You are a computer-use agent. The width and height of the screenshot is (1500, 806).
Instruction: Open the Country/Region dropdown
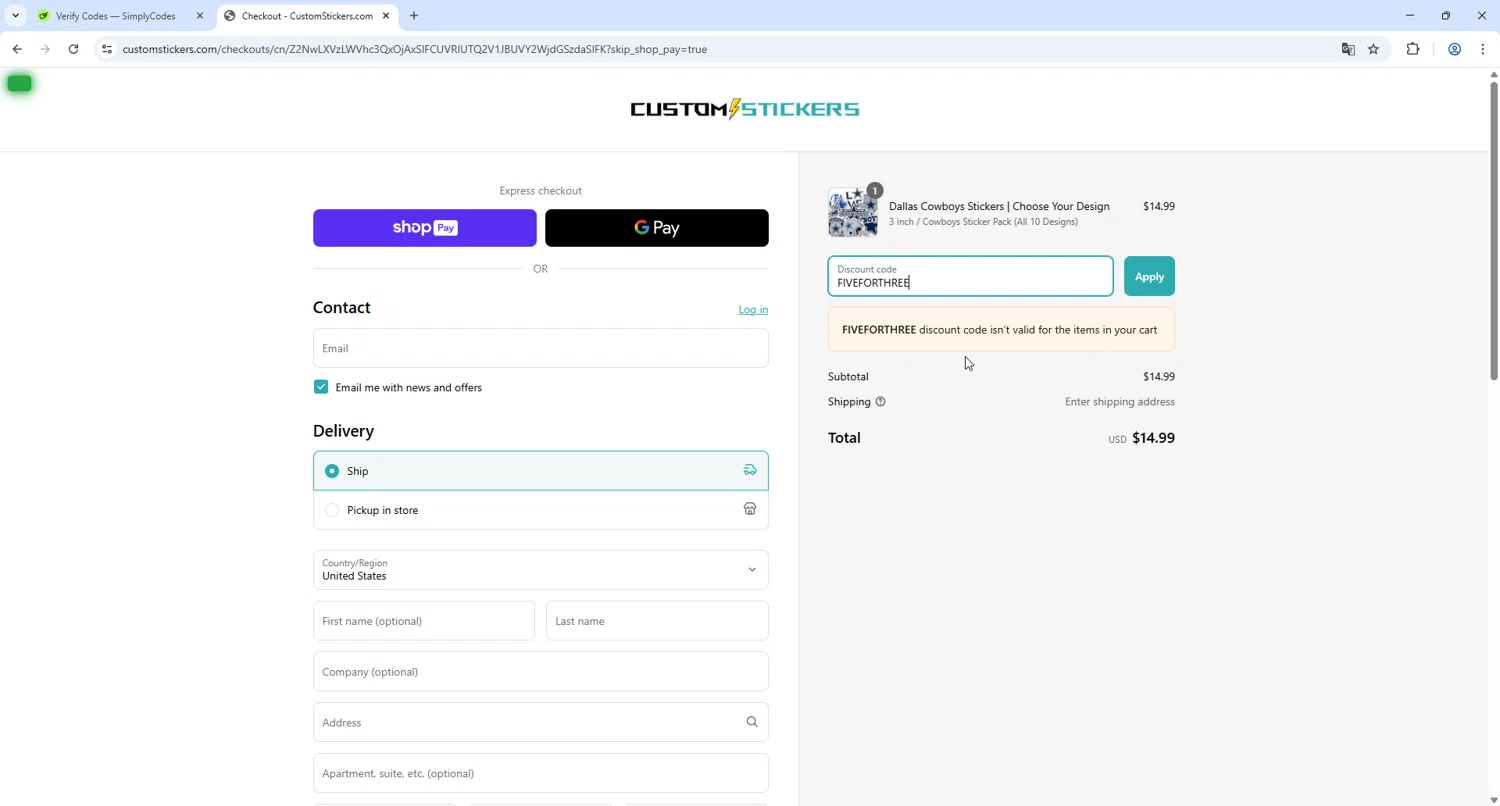(x=541, y=570)
